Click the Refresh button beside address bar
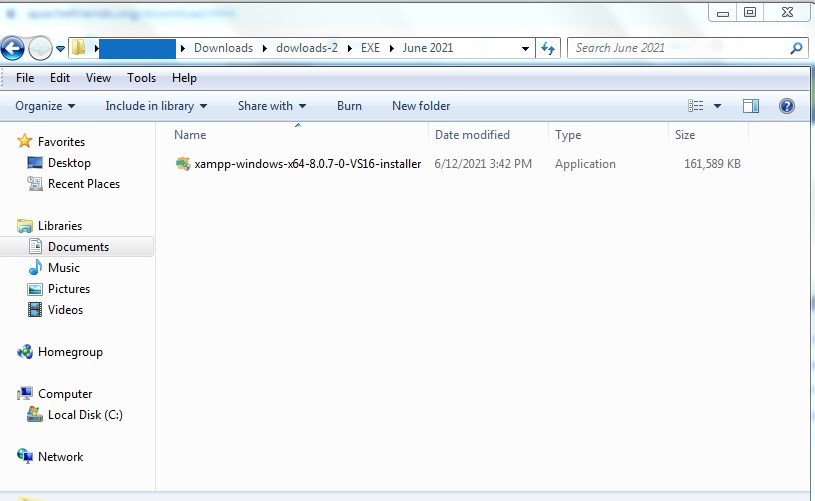The width and height of the screenshot is (815, 501). click(548, 48)
